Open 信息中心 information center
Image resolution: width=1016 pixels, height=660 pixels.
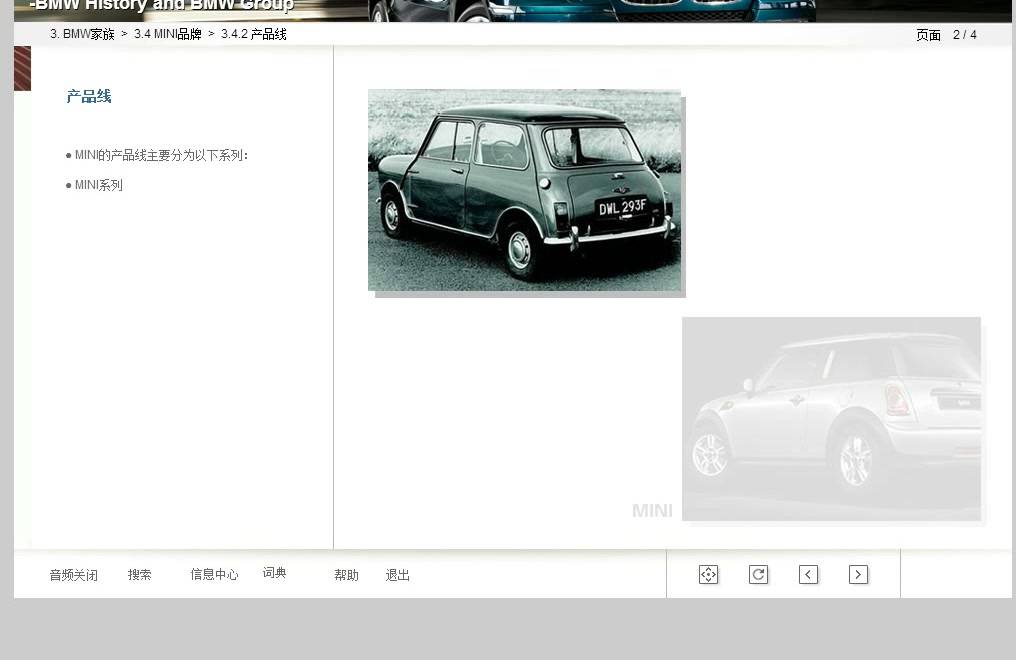214,575
